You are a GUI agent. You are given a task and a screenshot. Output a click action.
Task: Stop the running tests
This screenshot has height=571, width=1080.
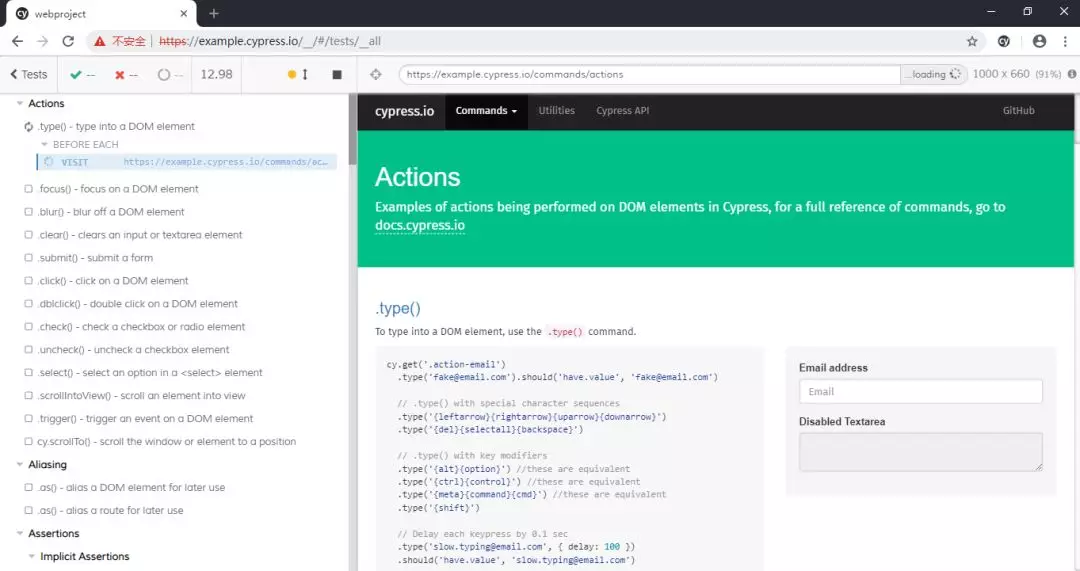337,74
